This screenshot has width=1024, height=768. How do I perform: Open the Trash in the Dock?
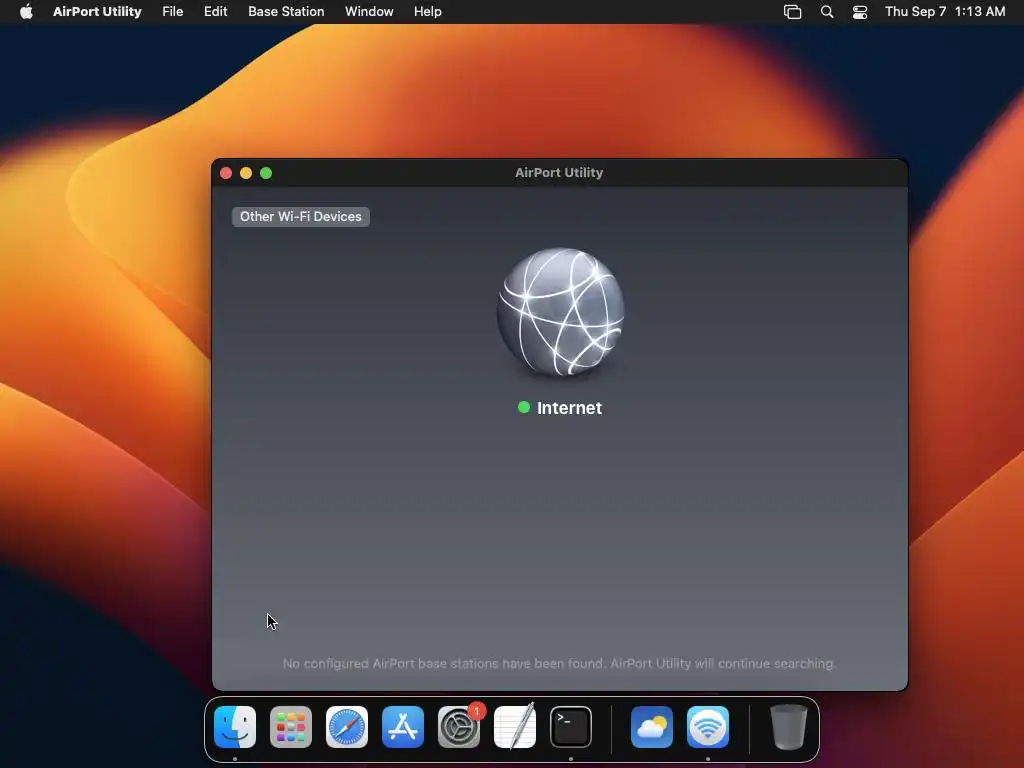[x=788, y=726]
